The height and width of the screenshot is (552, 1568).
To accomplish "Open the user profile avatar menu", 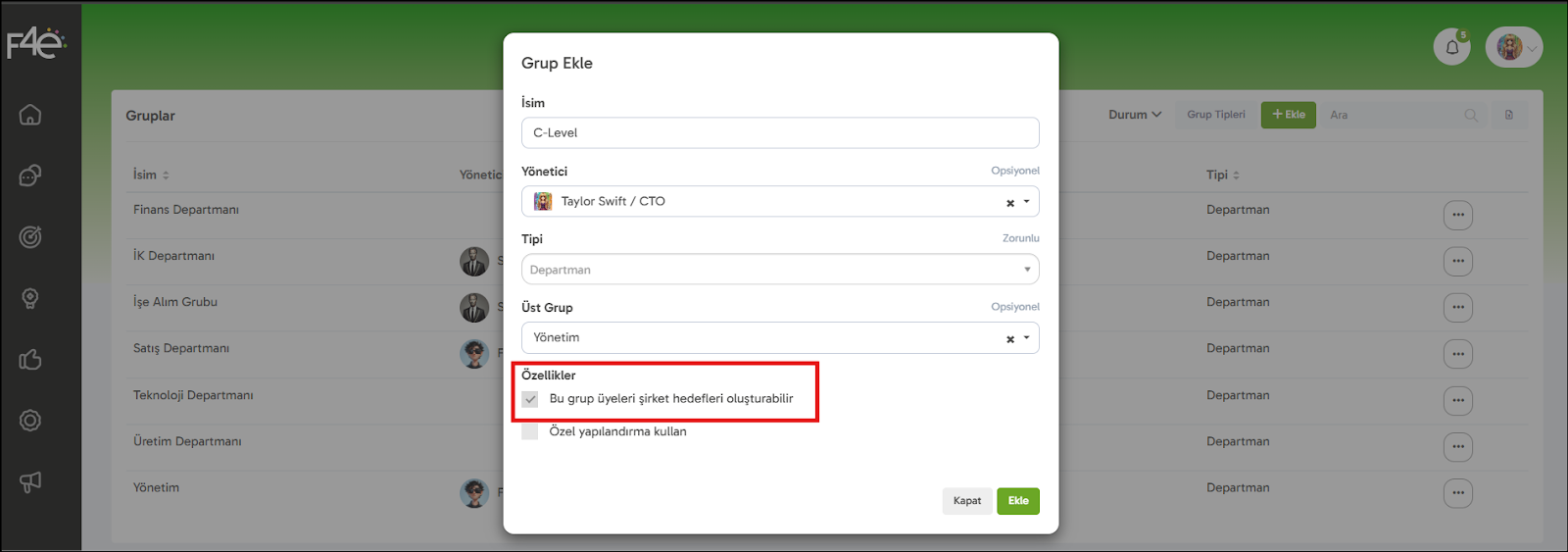I will 1513,47.
